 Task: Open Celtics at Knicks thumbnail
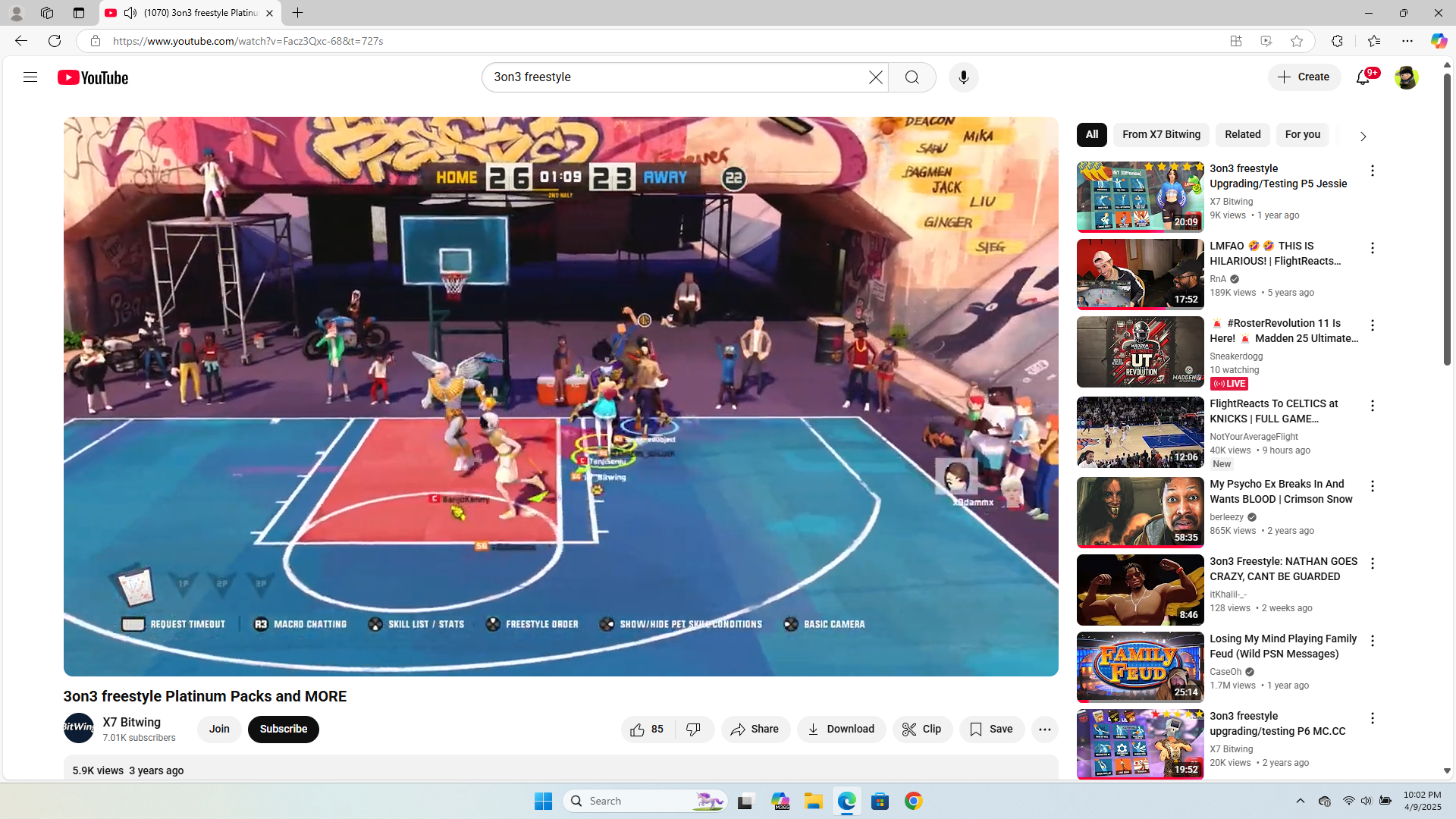[x=1140, y=432]
